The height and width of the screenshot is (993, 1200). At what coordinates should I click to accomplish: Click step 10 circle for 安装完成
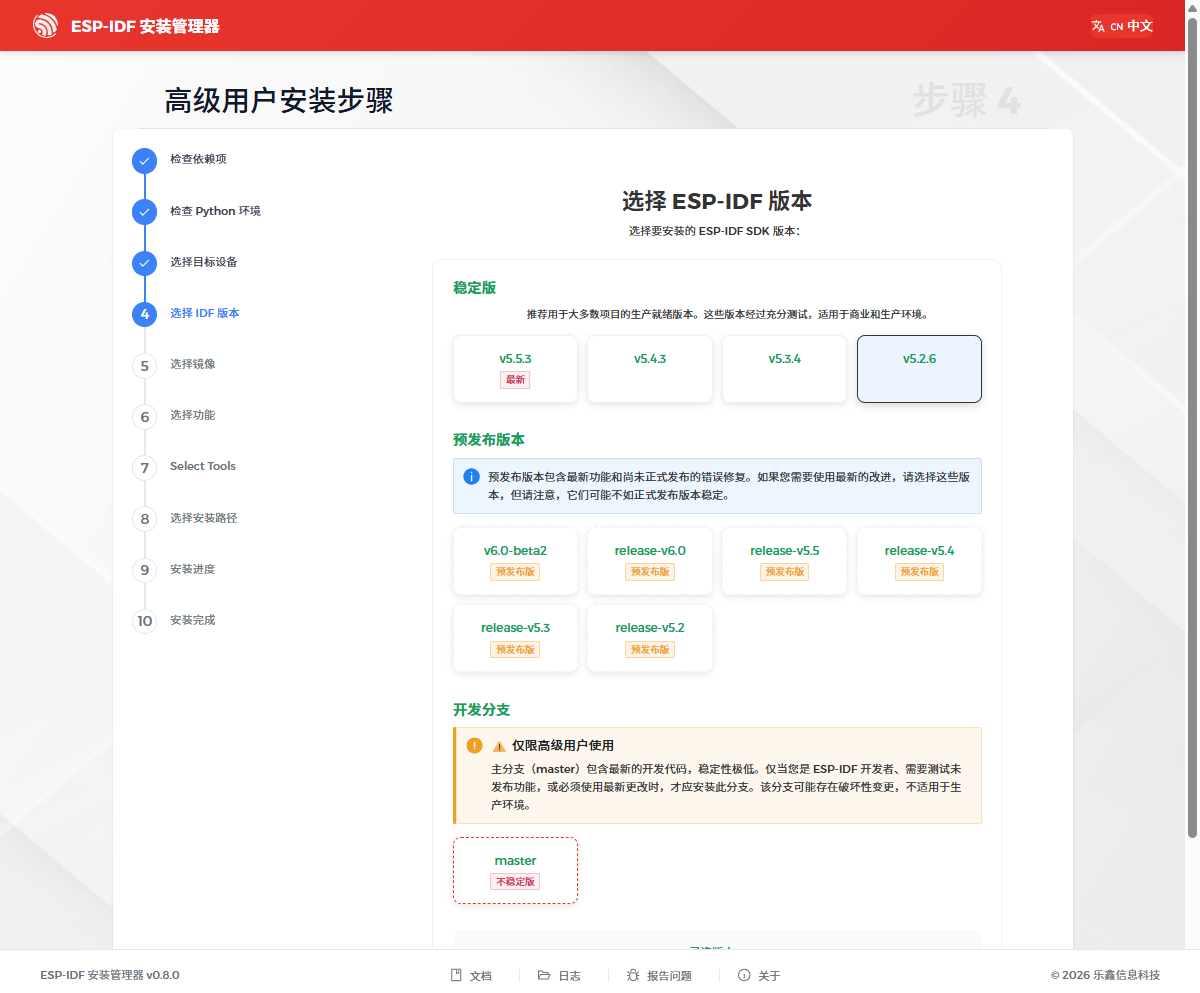coord(145,621)
